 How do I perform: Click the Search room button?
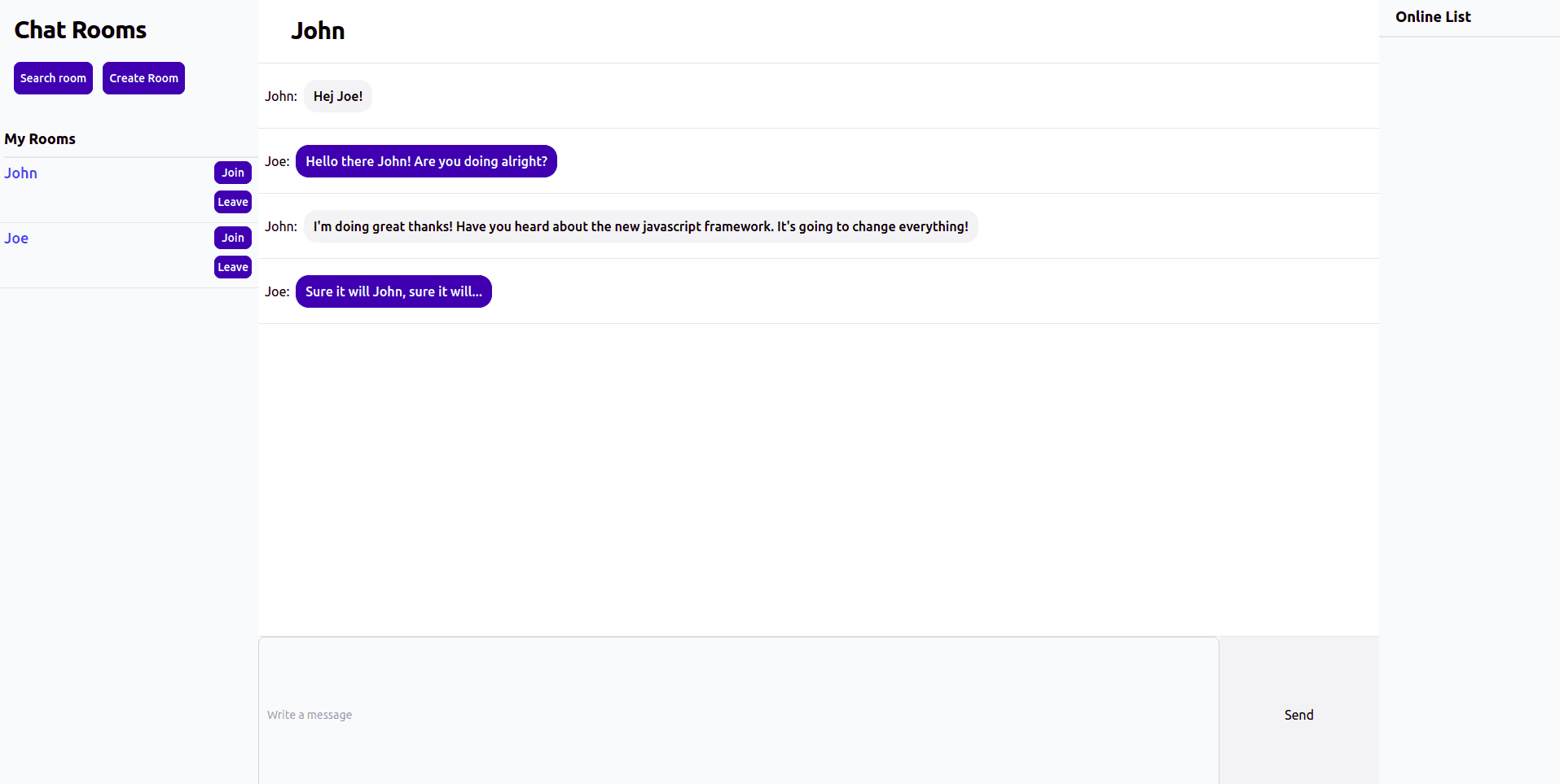53,78
